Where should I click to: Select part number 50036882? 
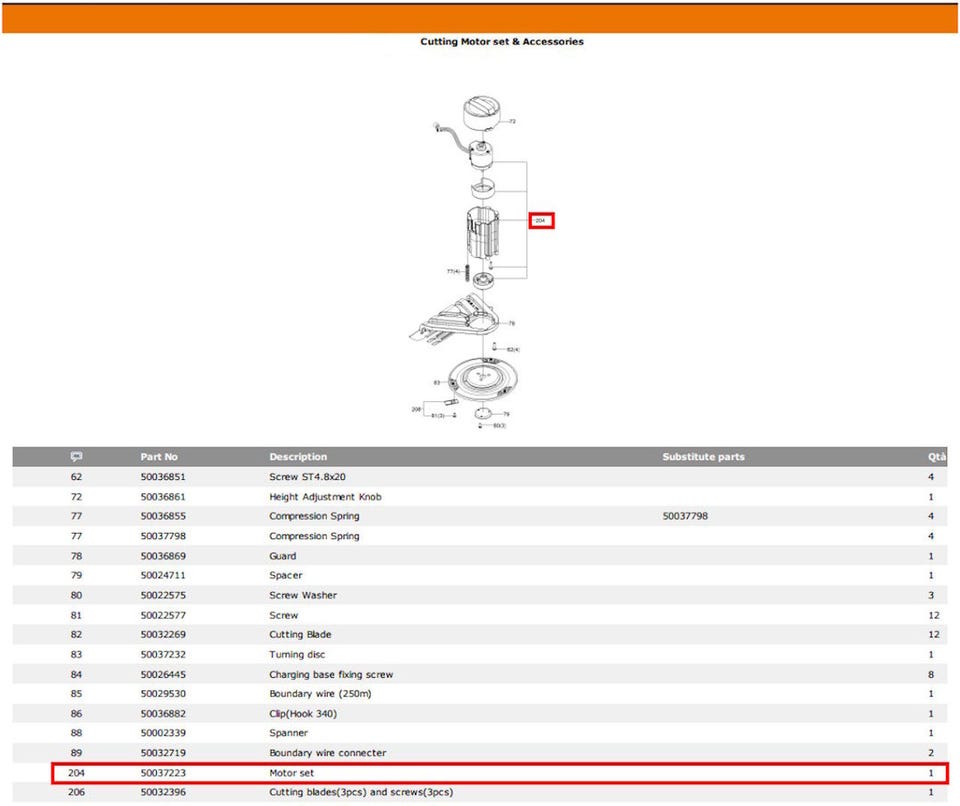pyautogui.click(x=163, y=714)
